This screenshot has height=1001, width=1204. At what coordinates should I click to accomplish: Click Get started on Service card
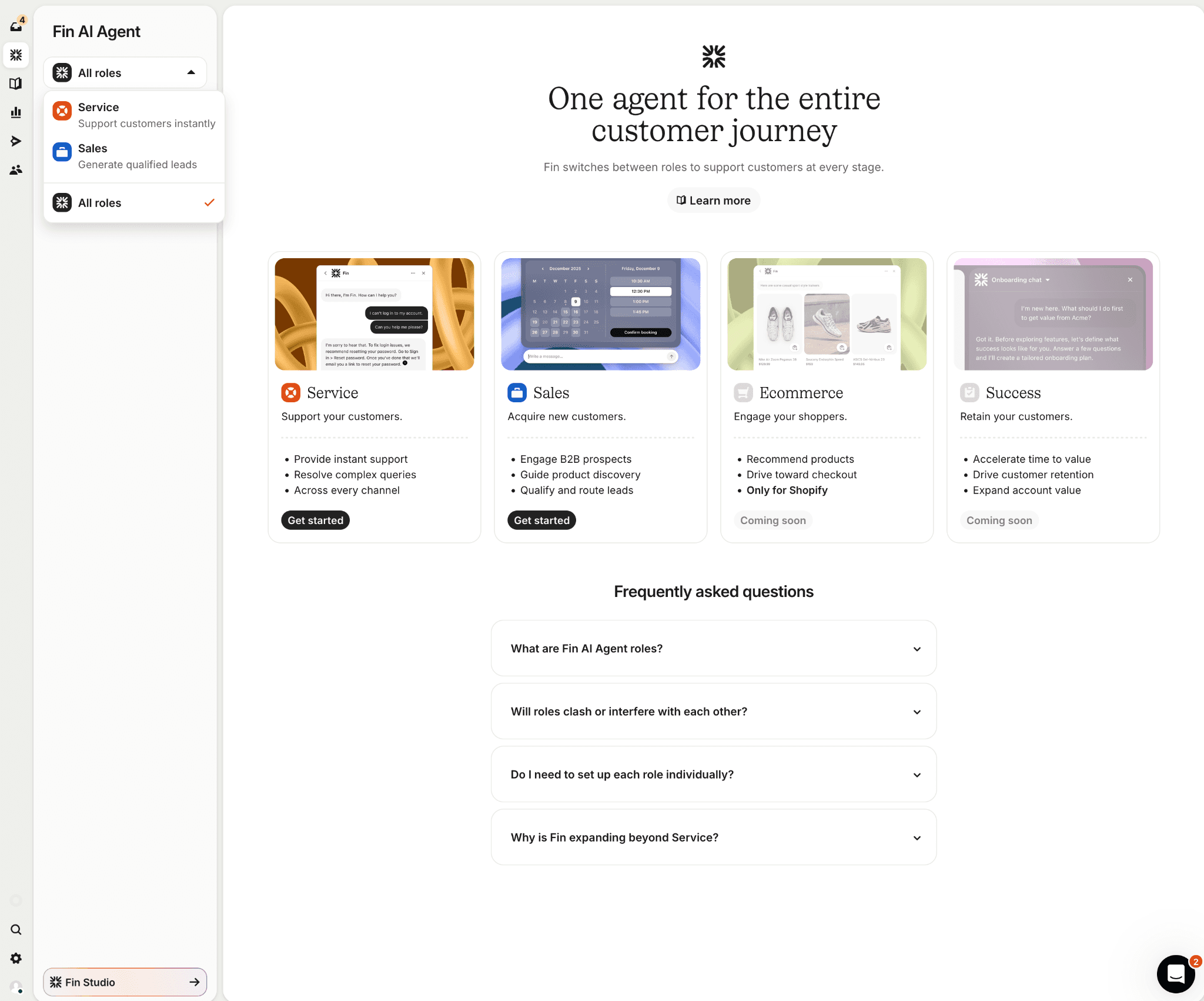point(315,520)
